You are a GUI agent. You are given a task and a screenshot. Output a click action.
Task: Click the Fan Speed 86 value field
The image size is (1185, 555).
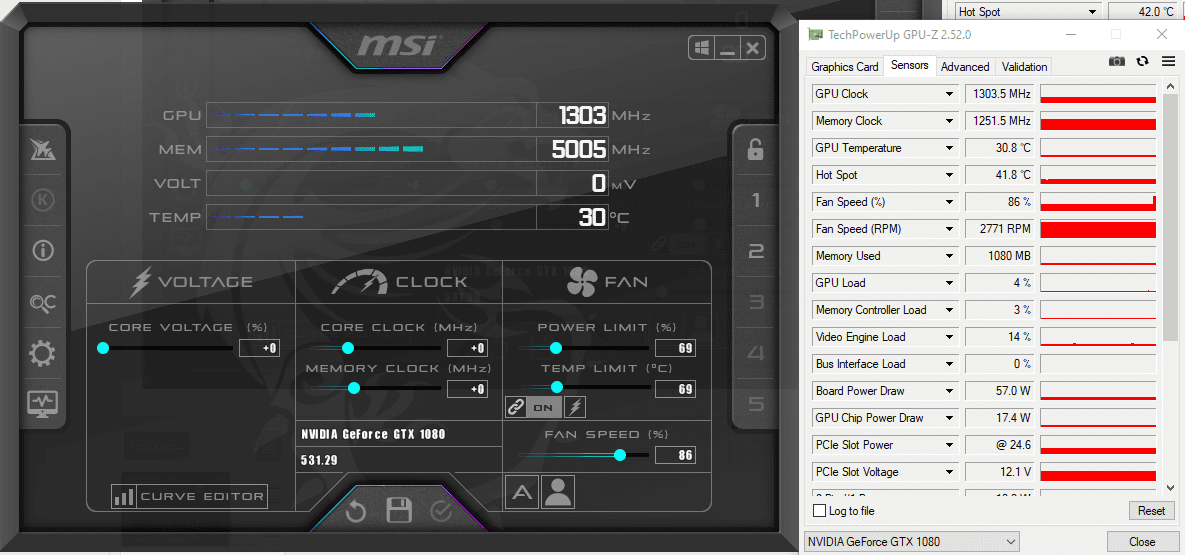(x=675, y=455)
